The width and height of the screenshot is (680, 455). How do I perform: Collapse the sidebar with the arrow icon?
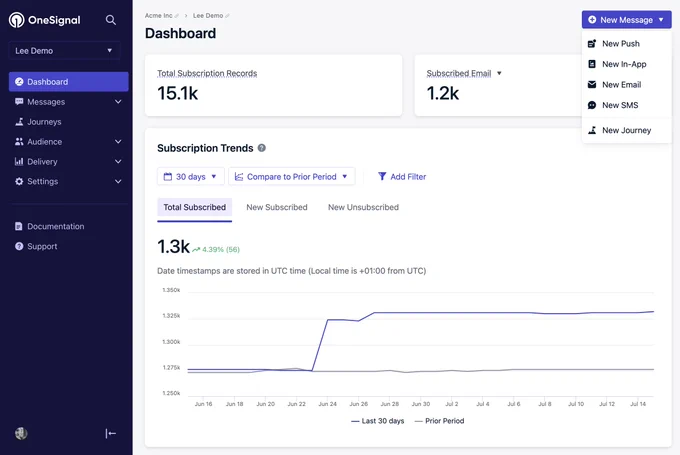[x=111, y=433]
